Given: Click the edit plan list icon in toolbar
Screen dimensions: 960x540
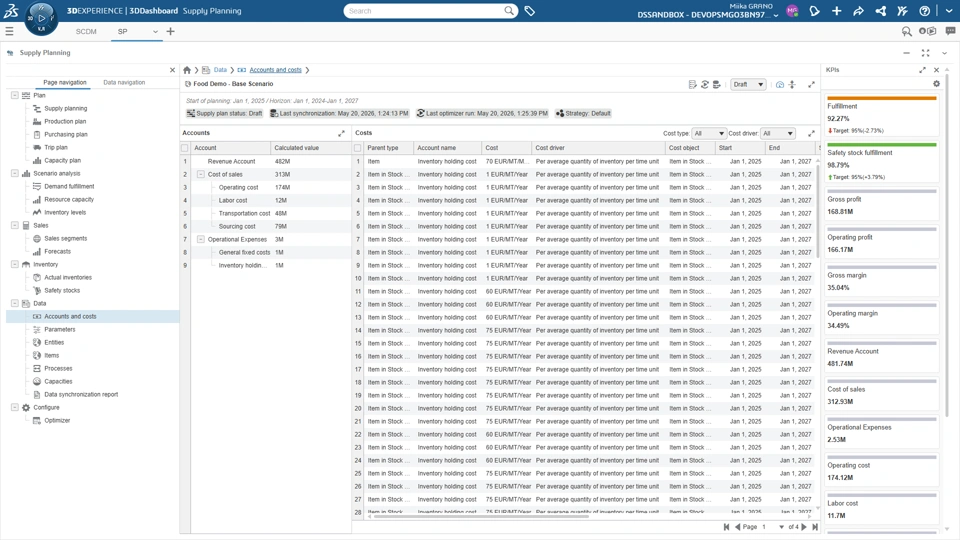Looking at the screenshot, I should 692,84.
